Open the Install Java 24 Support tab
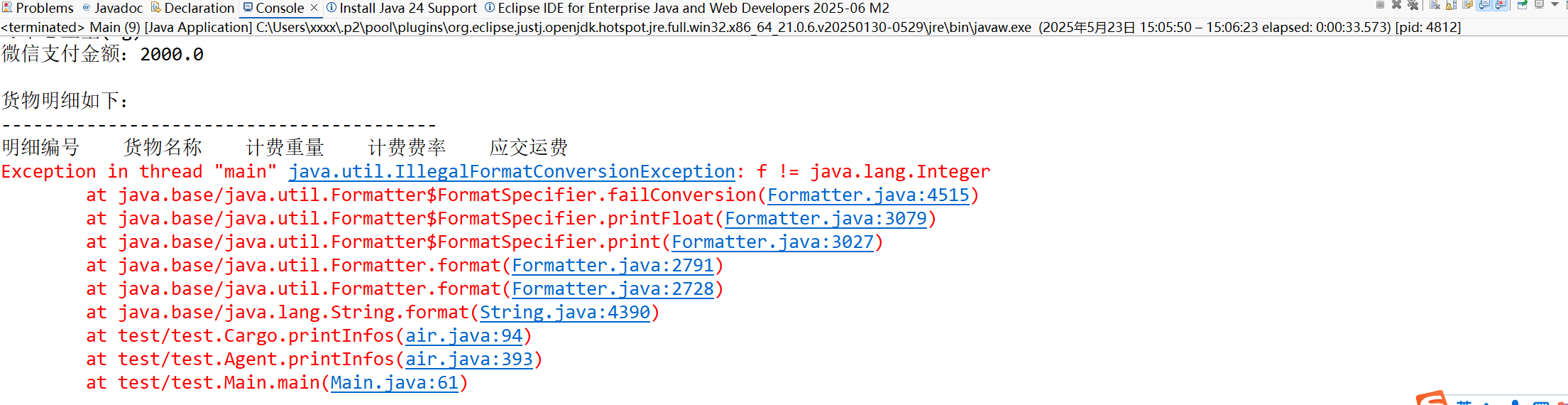 pyautogui.click(x=401, y=8)
